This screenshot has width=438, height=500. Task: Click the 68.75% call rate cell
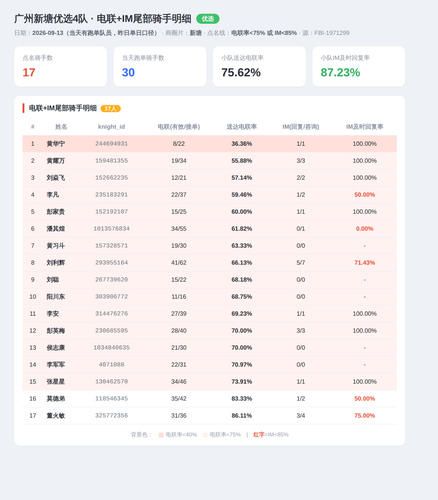click(x=242, y=297)
